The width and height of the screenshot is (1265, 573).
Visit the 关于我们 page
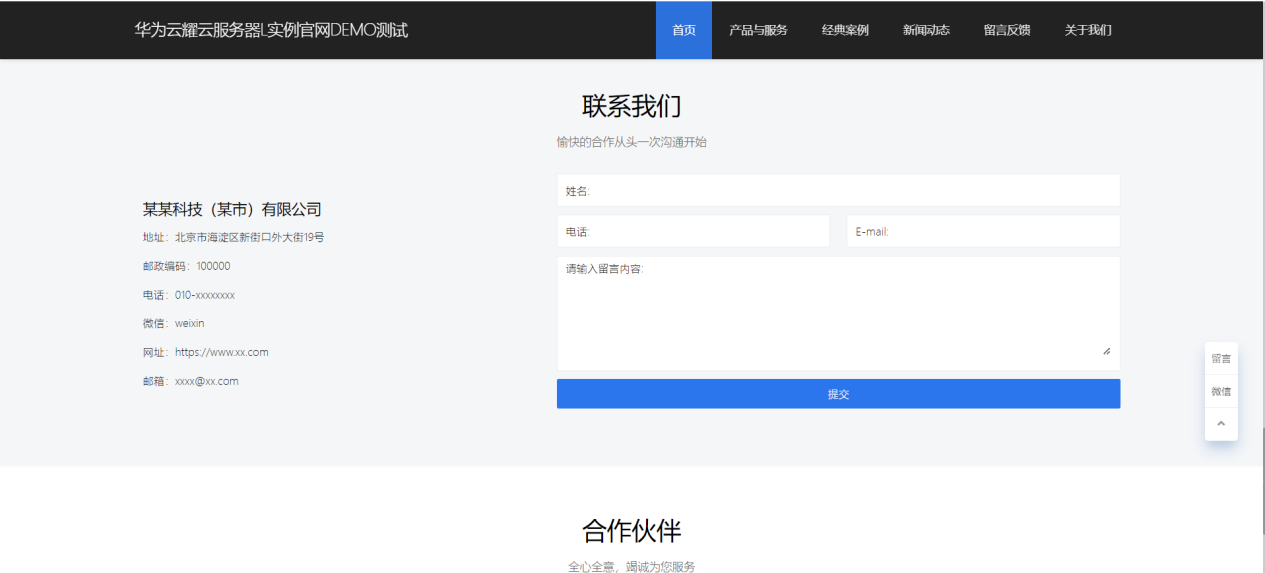pos(1088,30)
